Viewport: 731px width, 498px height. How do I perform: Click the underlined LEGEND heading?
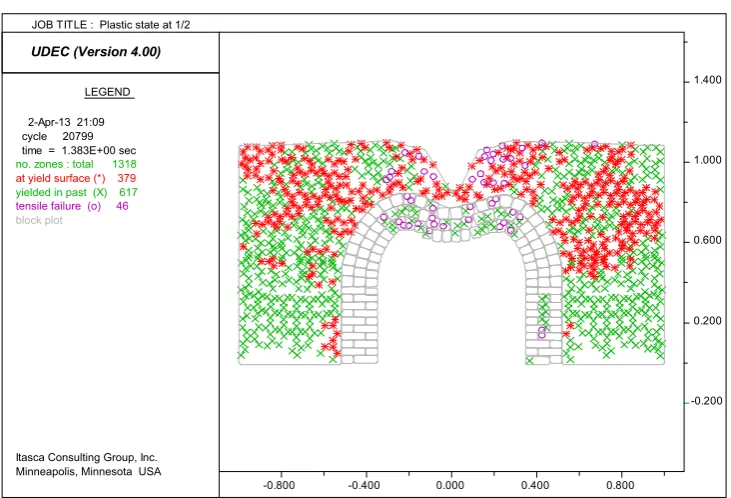(108, 92)
